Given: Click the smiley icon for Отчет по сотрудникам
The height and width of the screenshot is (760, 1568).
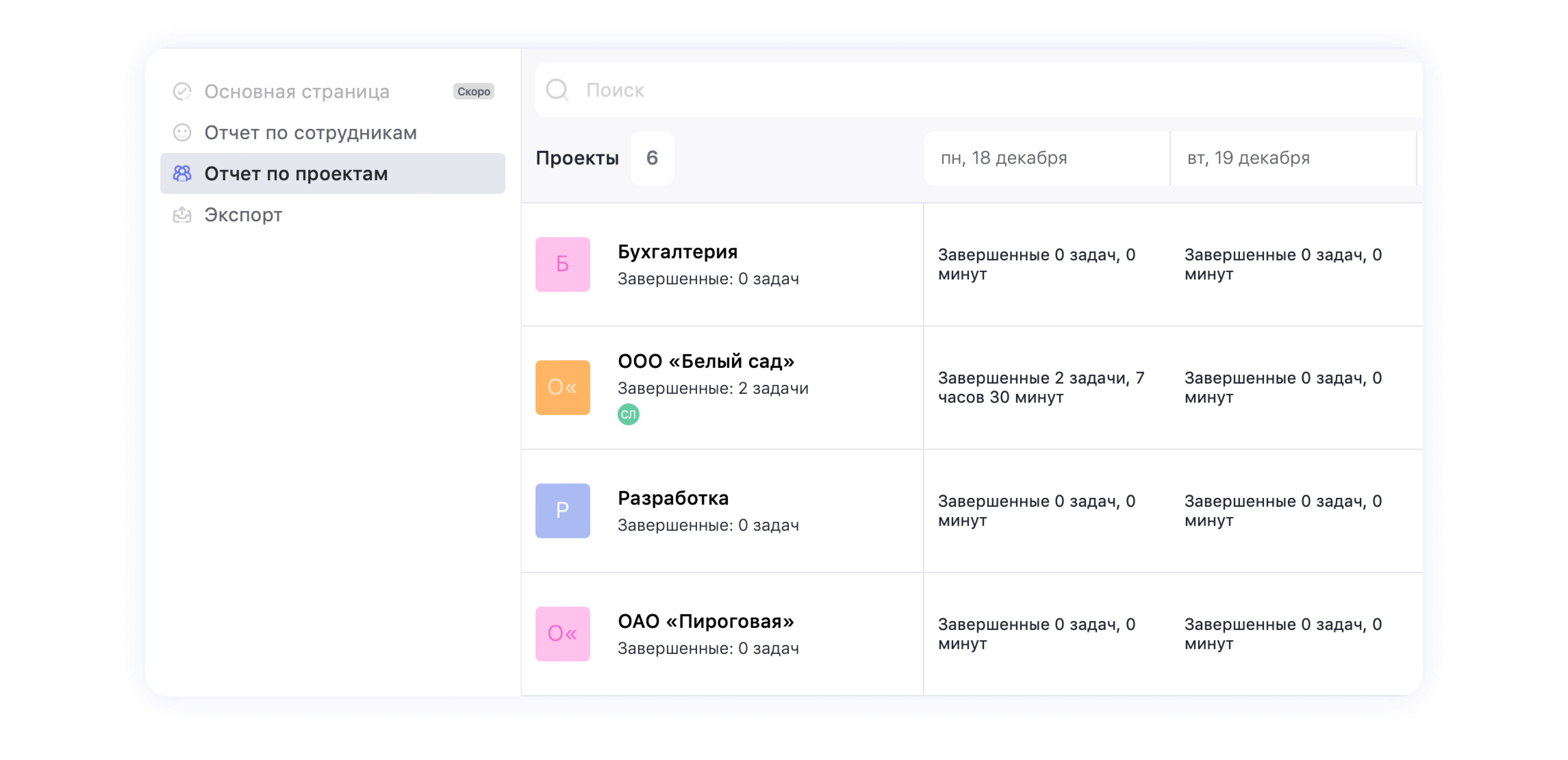Looking at the screenshot, I should 182,133.
